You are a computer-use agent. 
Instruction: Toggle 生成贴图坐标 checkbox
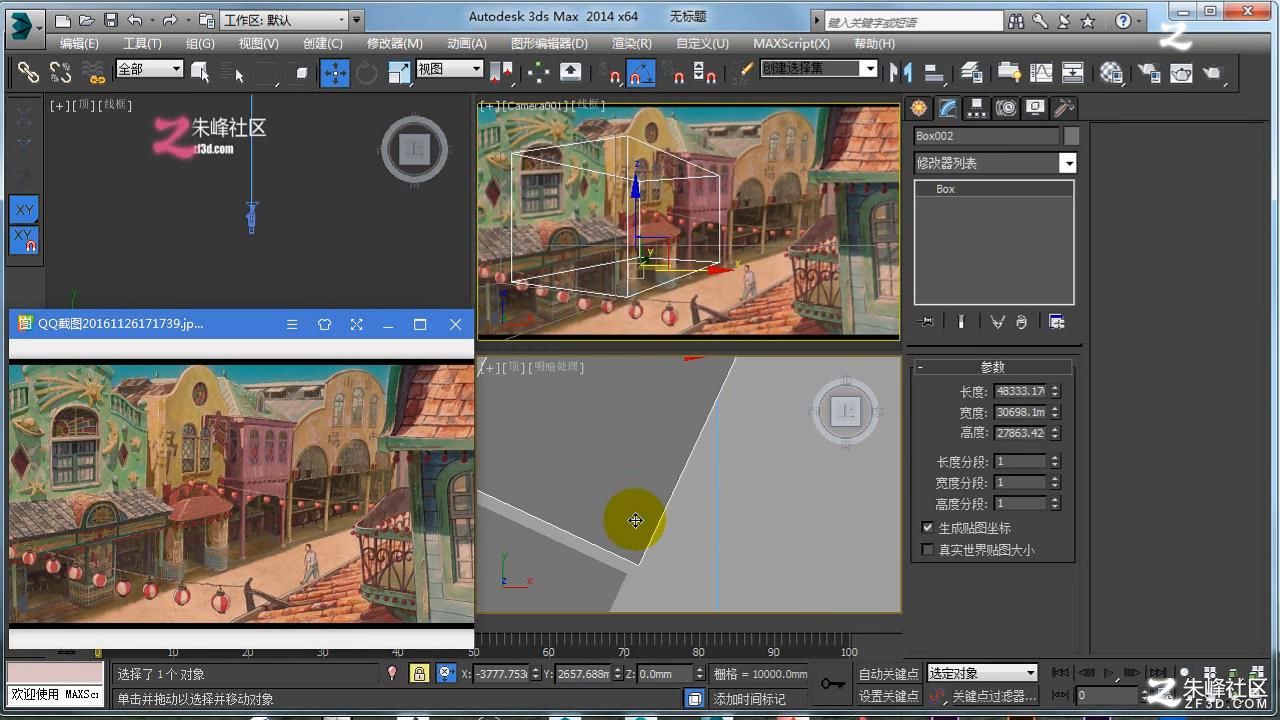pyautogui.click(x=927, y=528)
